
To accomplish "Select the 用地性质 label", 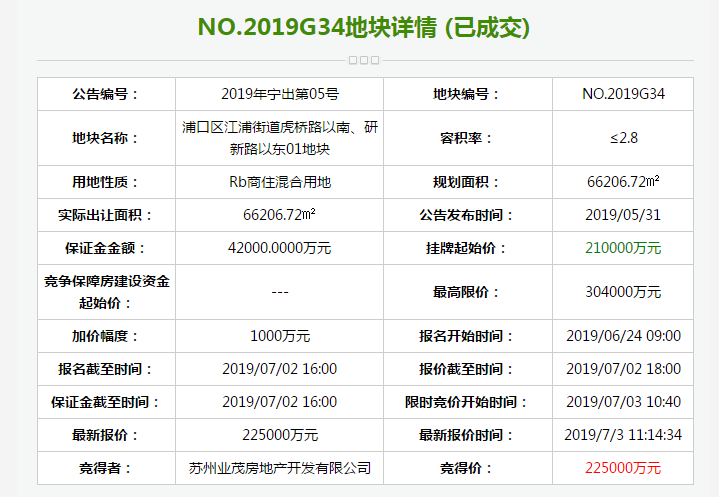I will click(x=106, y=182).
